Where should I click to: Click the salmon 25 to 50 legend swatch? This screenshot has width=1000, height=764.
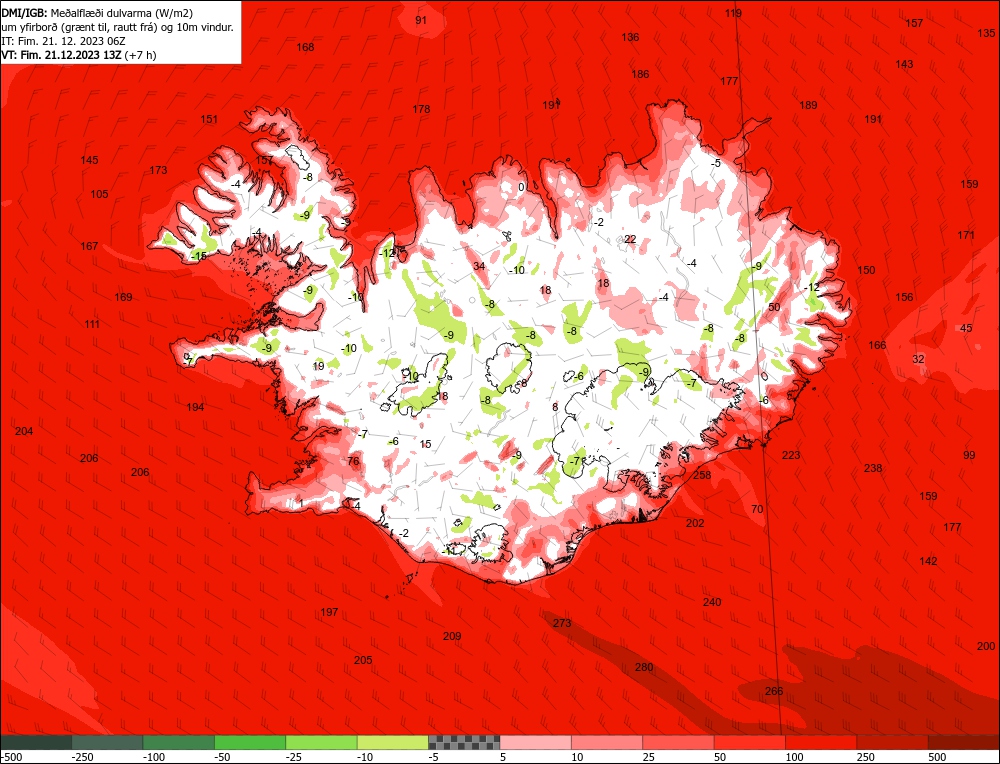click(679, 742)
